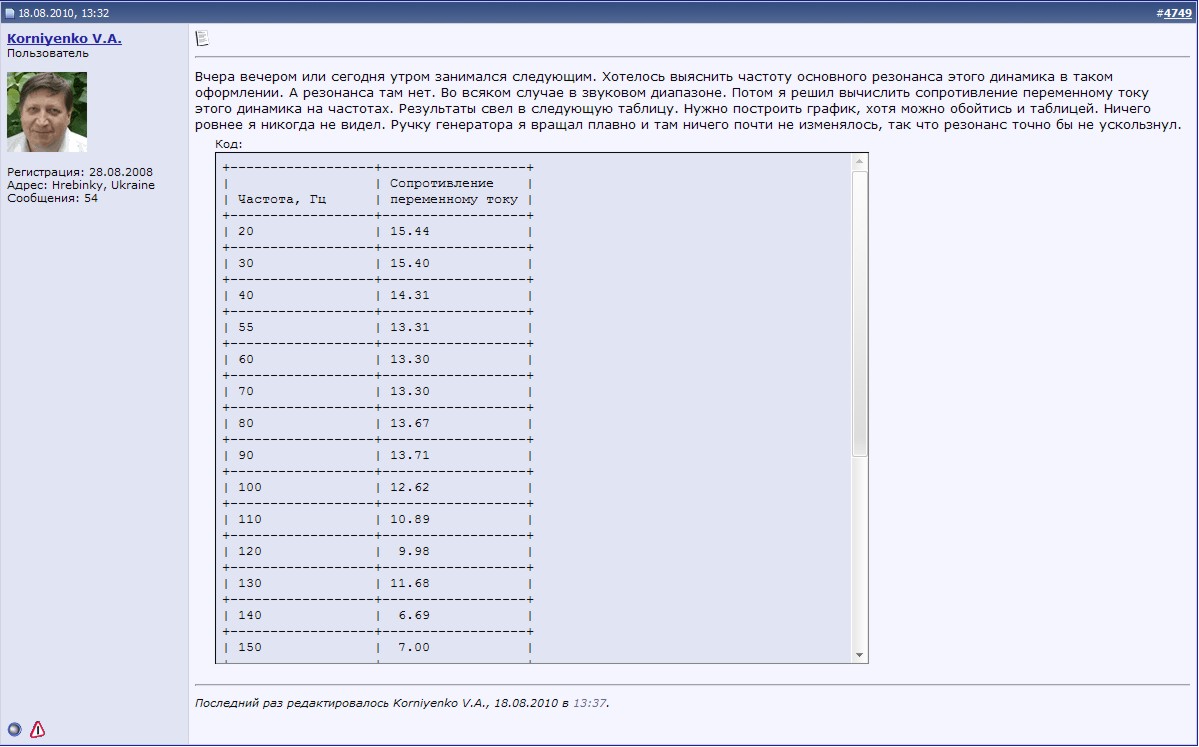Click the last edited time 13:37

pos(590,703)
